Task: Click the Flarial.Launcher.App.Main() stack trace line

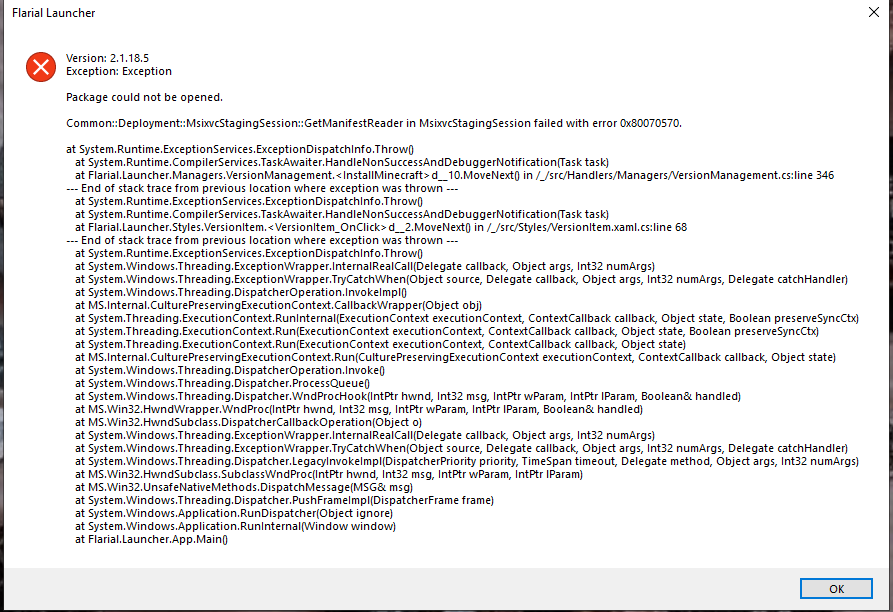Action: [x=151, y=539]
